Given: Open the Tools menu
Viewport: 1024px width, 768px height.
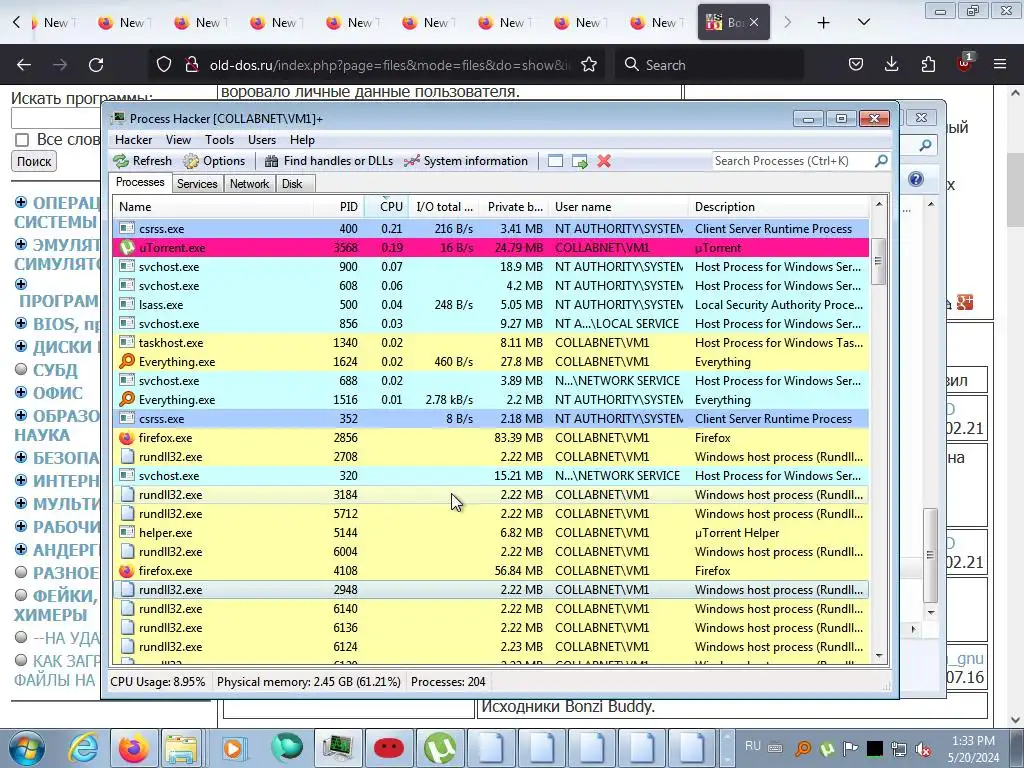Looking at the screenshot, I should [x=219, y=140].
